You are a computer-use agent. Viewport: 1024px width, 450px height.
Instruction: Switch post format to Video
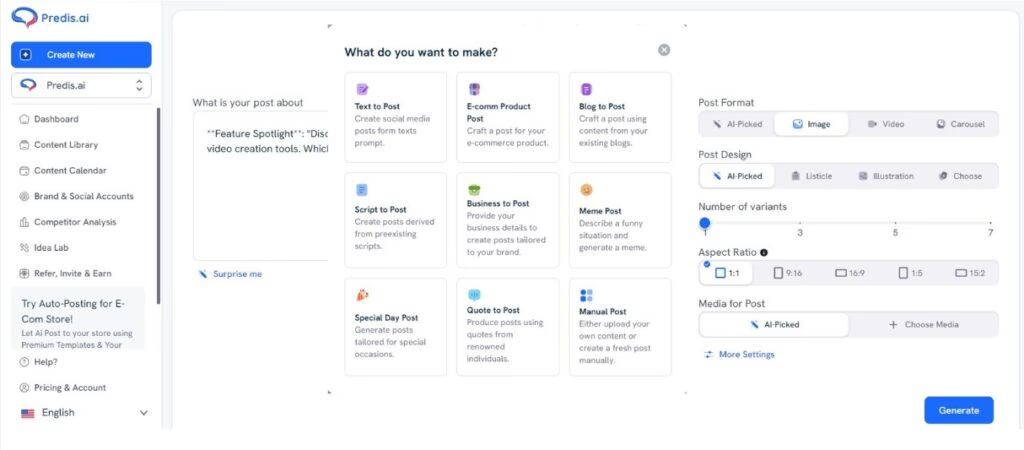point(885,124)
